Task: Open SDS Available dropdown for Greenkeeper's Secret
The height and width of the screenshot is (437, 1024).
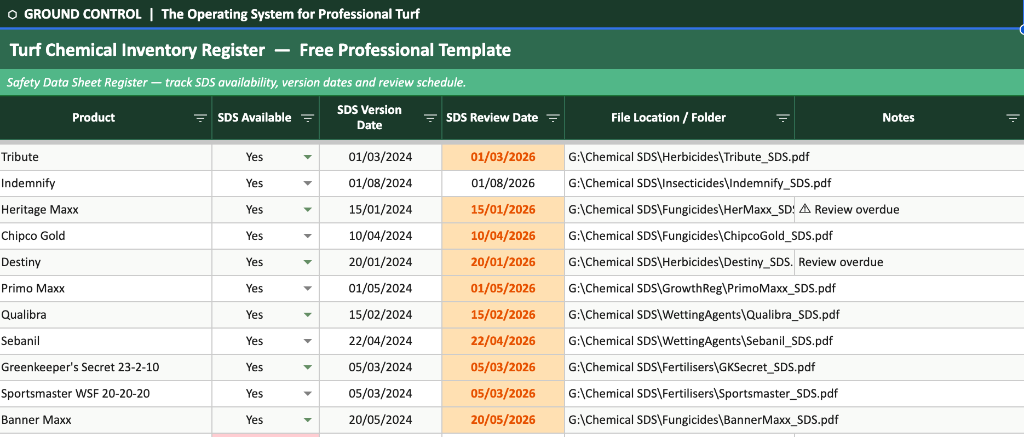Action: pos(308,367)
